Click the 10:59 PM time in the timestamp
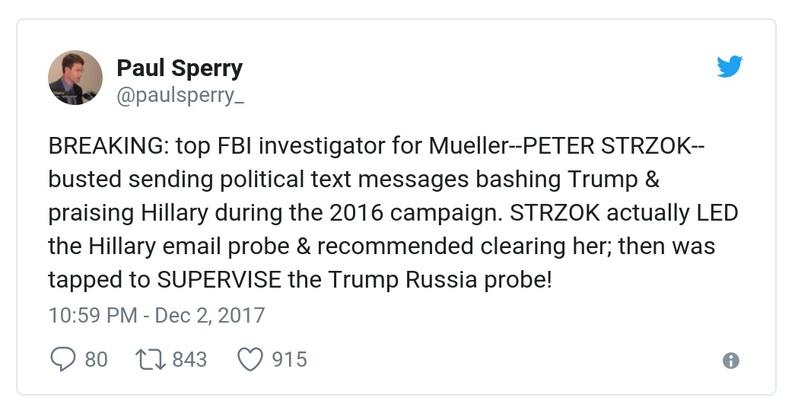Image resolution: width=798 pixels, height=420 pixels. (x=91, y=315)
